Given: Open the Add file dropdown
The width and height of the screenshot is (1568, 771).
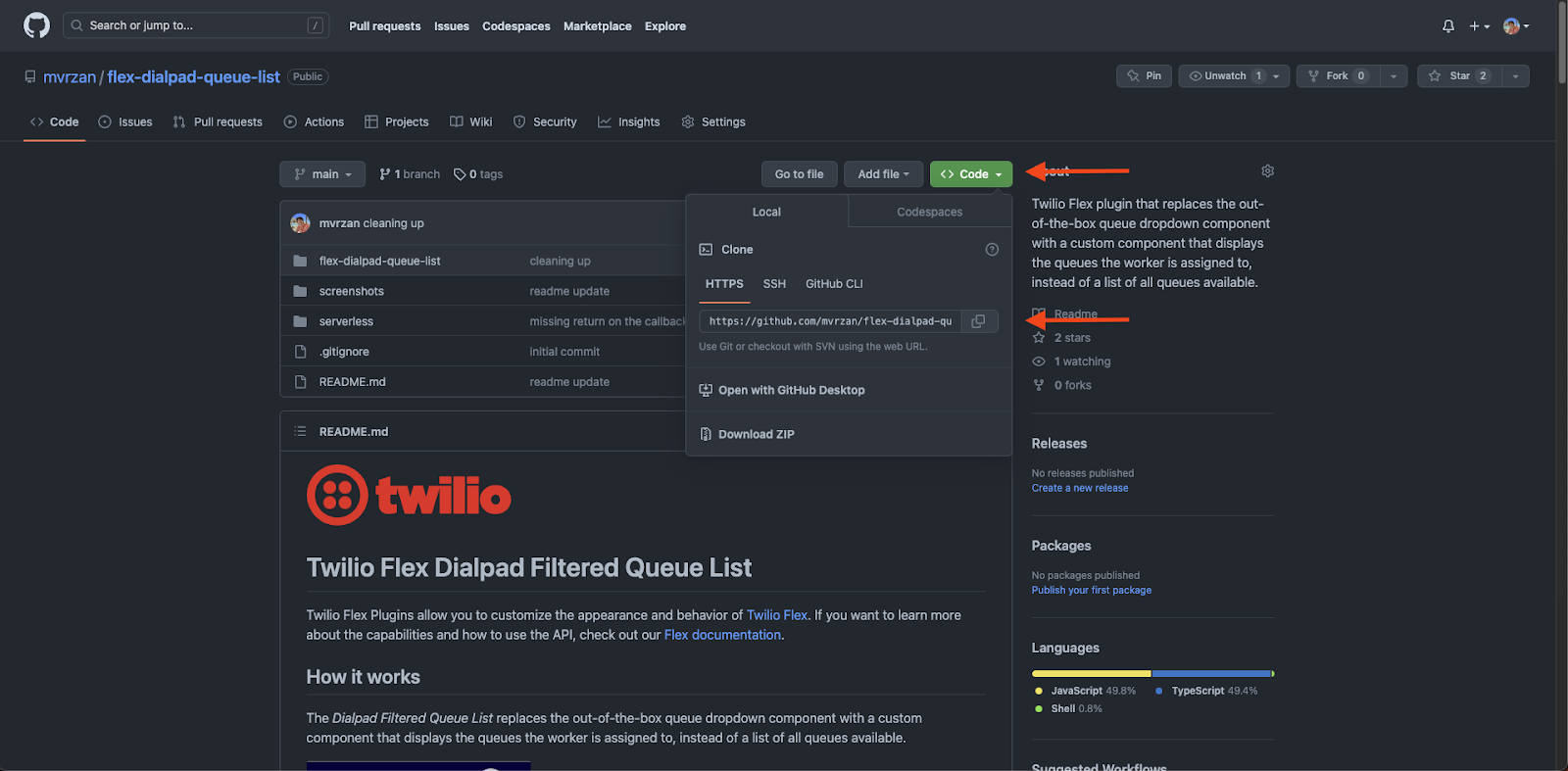Looking at the screenshot, I should click(x=884, y=174).
